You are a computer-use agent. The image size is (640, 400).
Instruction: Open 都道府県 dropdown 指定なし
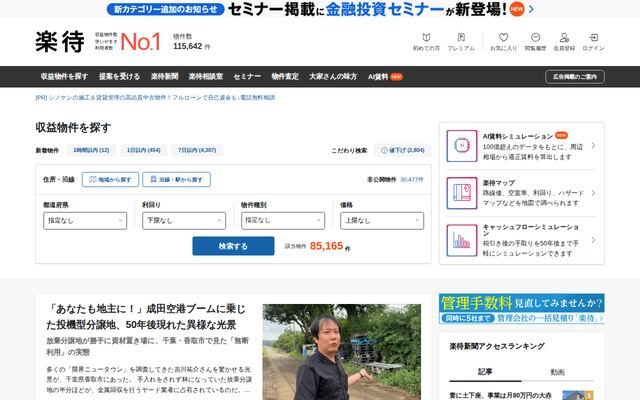(x=85, y=220)
